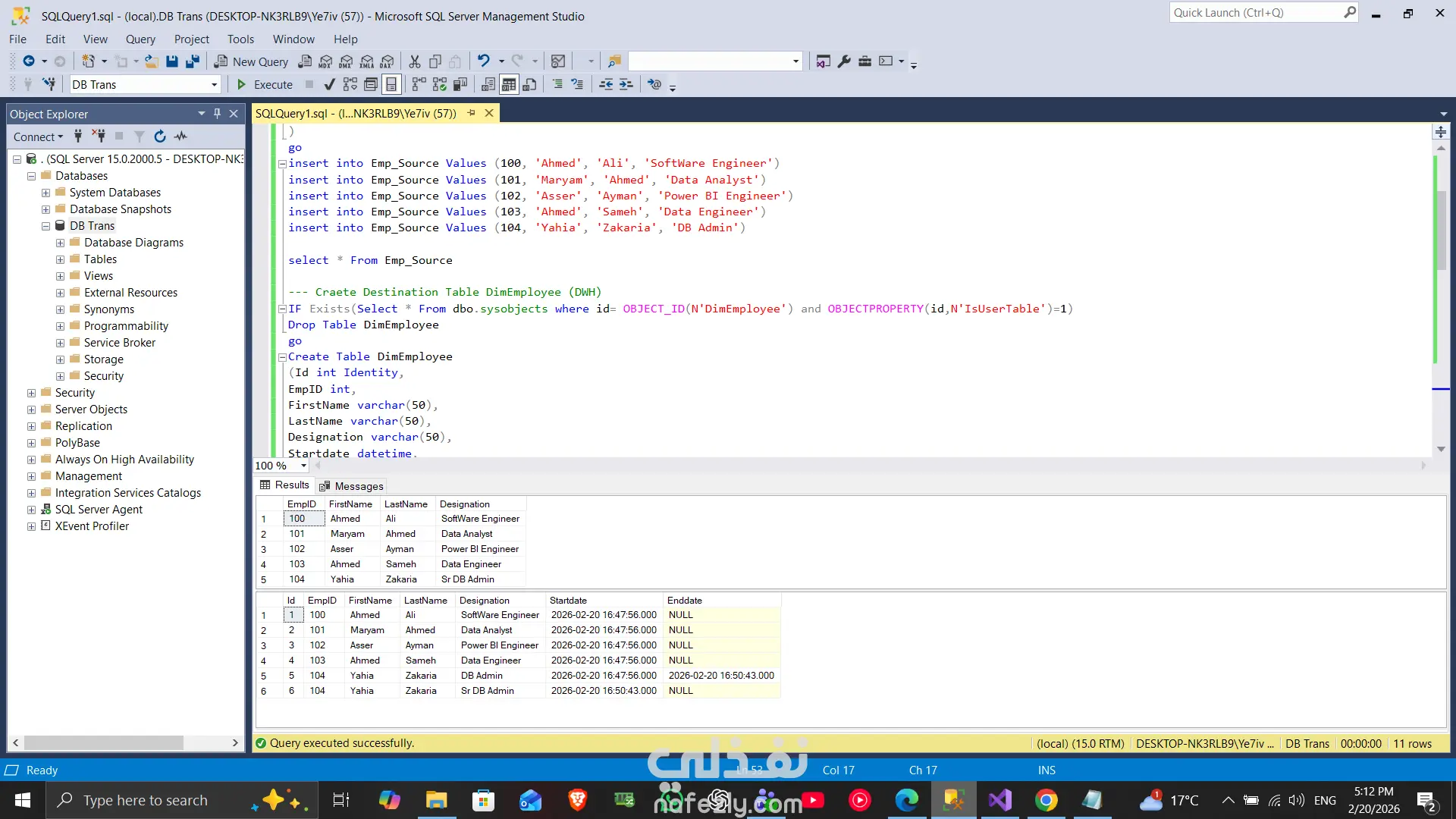The image size is (1456, 819).
Task: Open Chrome from the taskbar
Action: 1046,800
